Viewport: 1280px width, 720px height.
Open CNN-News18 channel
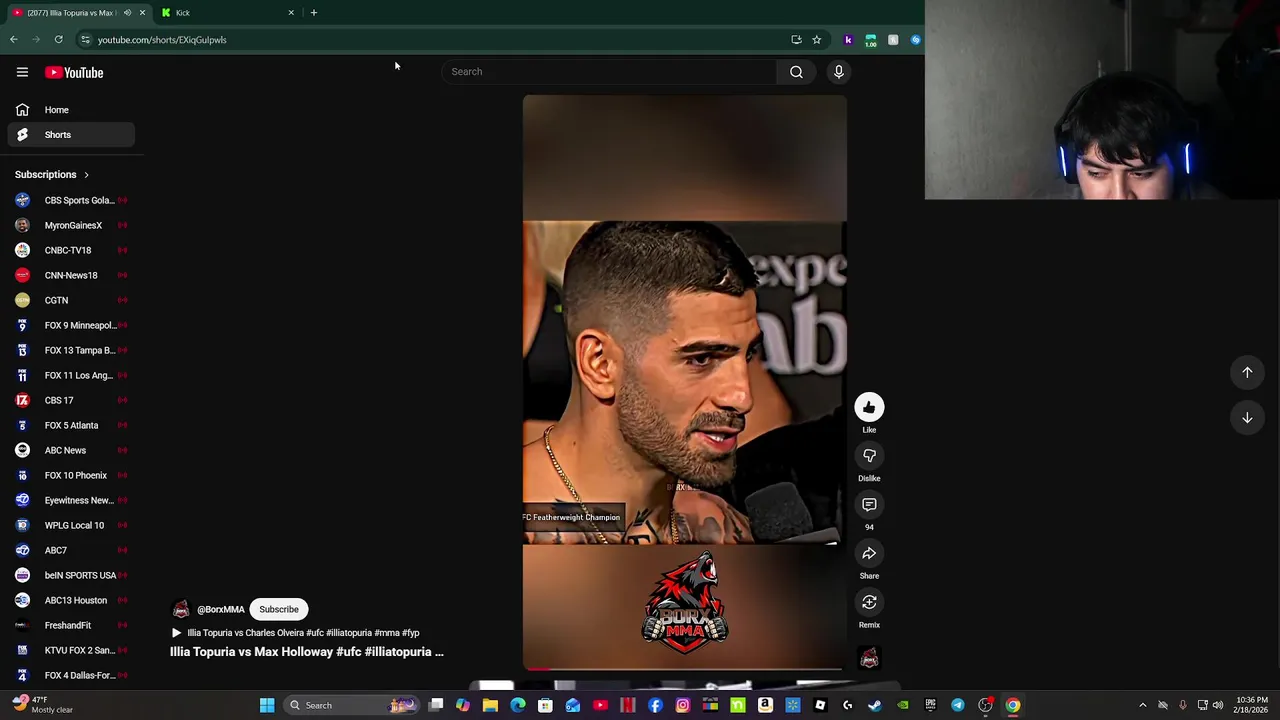[x=71, y=275]
